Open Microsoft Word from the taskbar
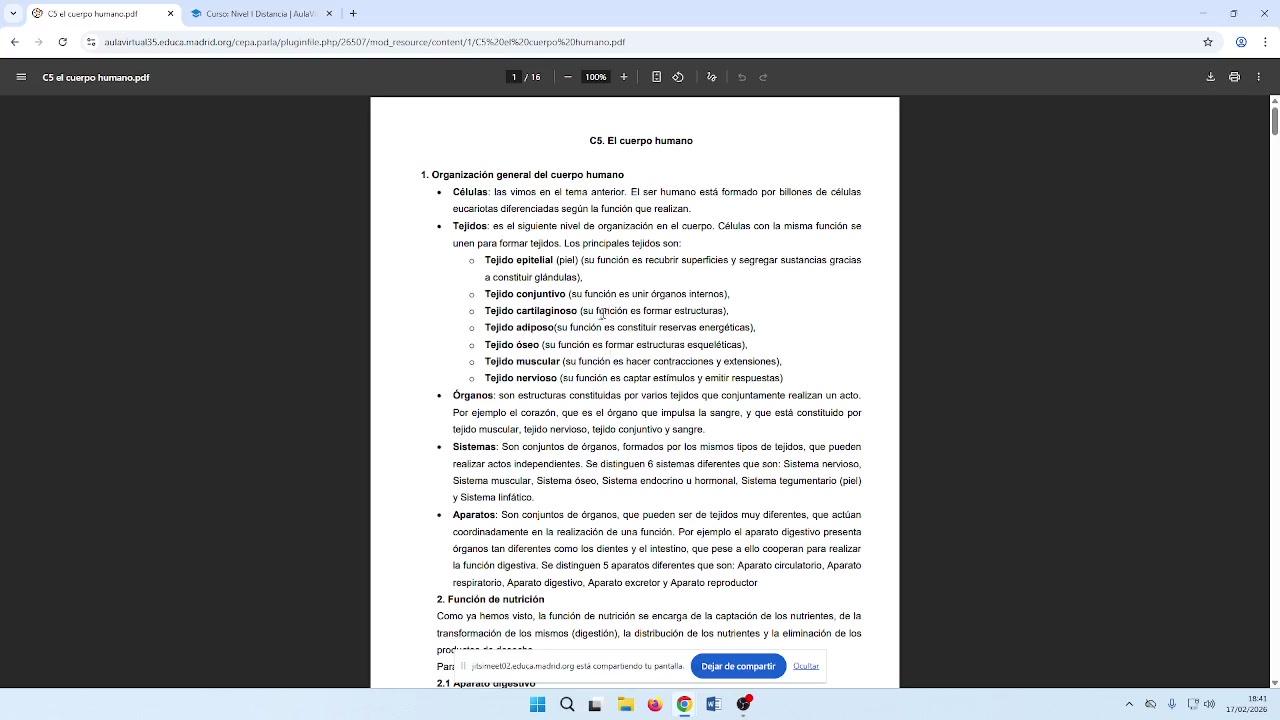Viewport: 1280px width, 720px height. [713, 704]
